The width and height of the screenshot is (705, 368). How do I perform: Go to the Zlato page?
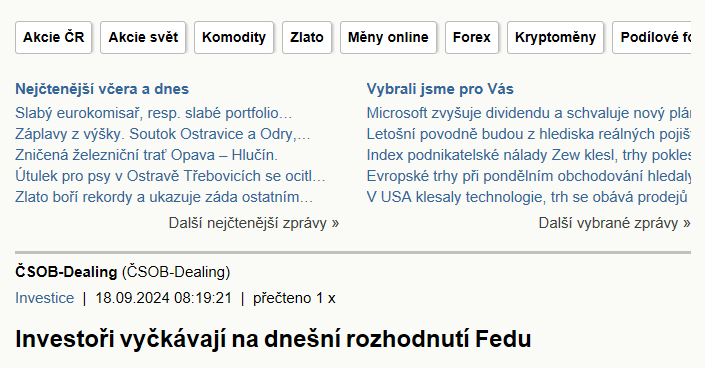(x=307, y=37)
